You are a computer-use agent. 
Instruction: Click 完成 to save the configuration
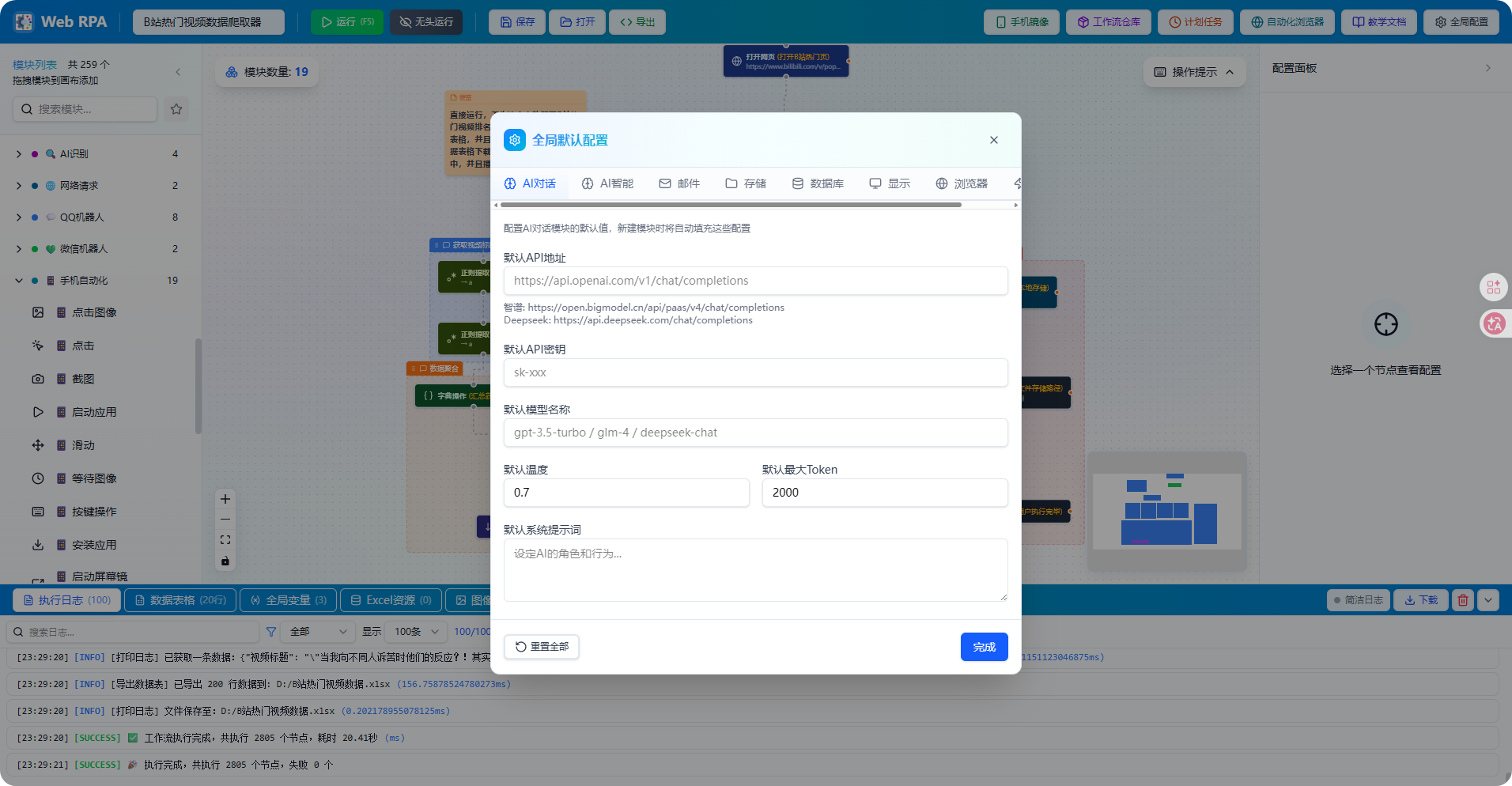pyautogui.click(x=984, y=646)
